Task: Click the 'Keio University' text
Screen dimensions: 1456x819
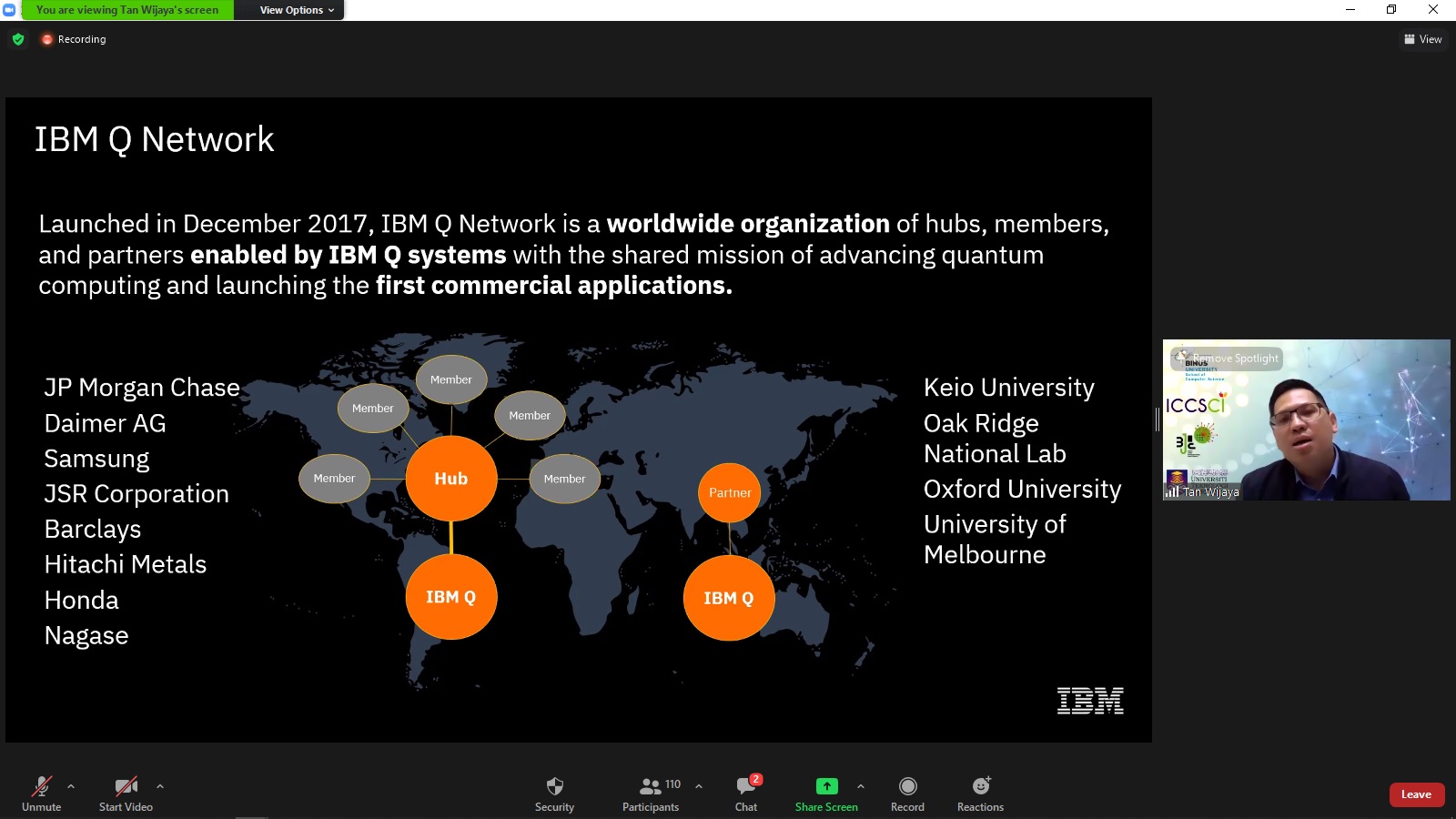Action: pos(1009,388)
